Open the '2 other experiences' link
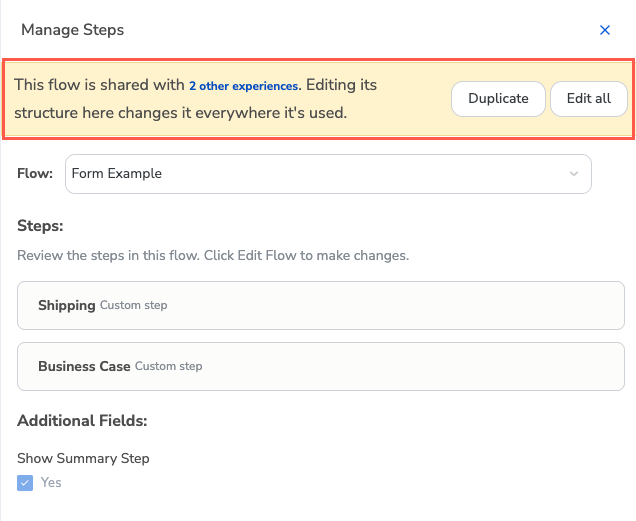This screenshot has width=636, height=521. coord(243,86)
